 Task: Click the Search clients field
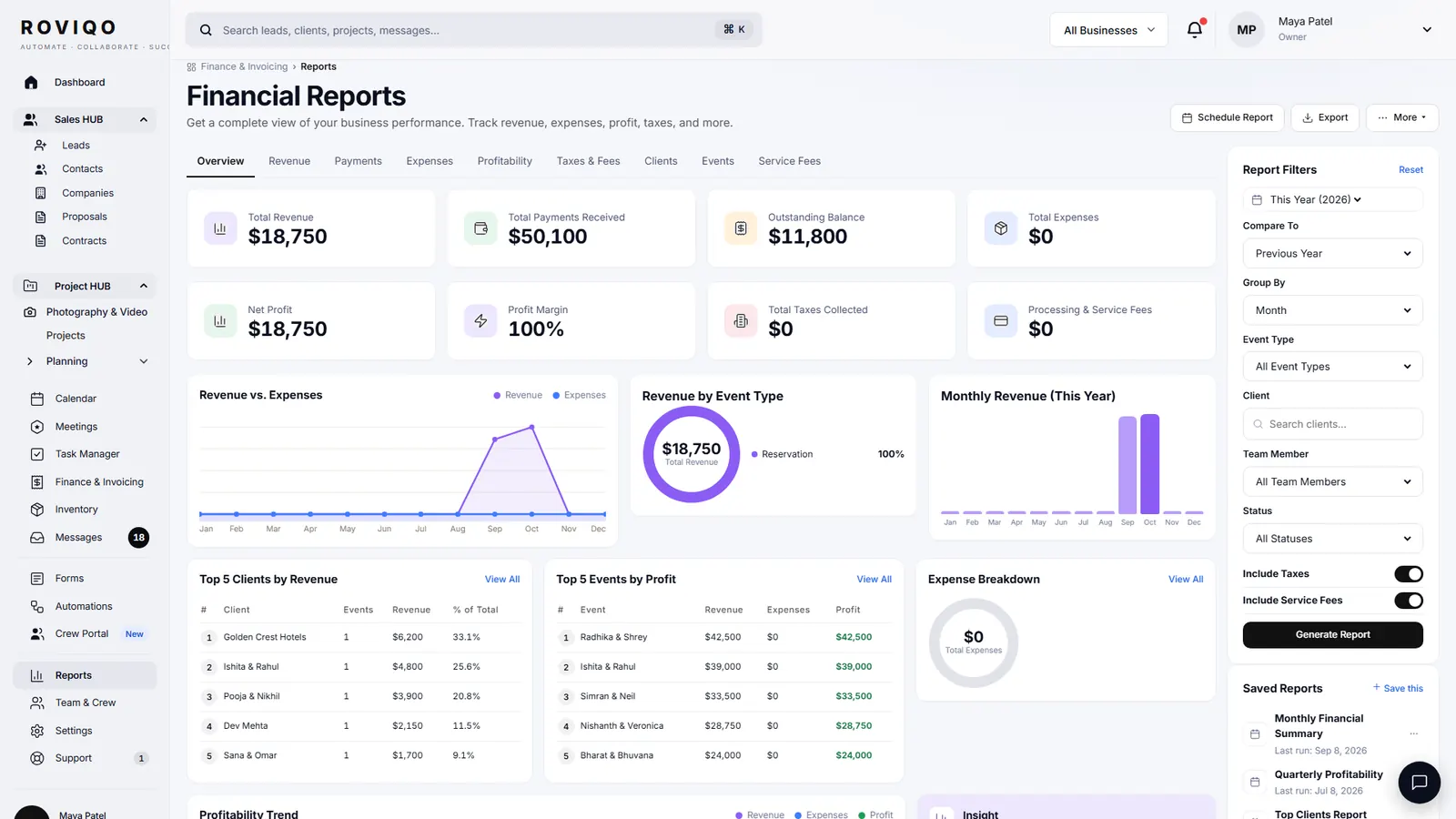(x=1332, y=424)
